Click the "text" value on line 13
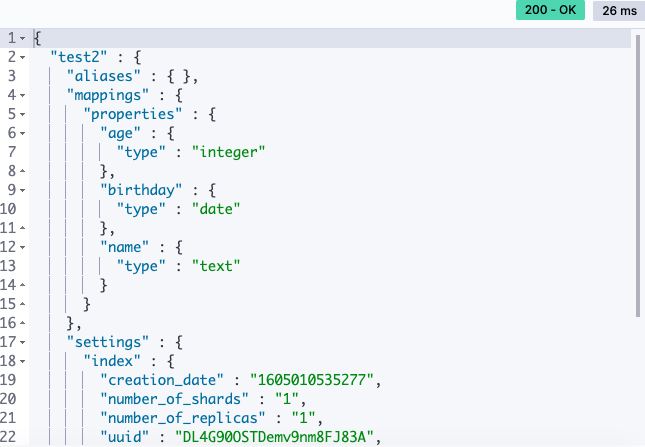This screenshot has width=645, height=447. point(216,266)
